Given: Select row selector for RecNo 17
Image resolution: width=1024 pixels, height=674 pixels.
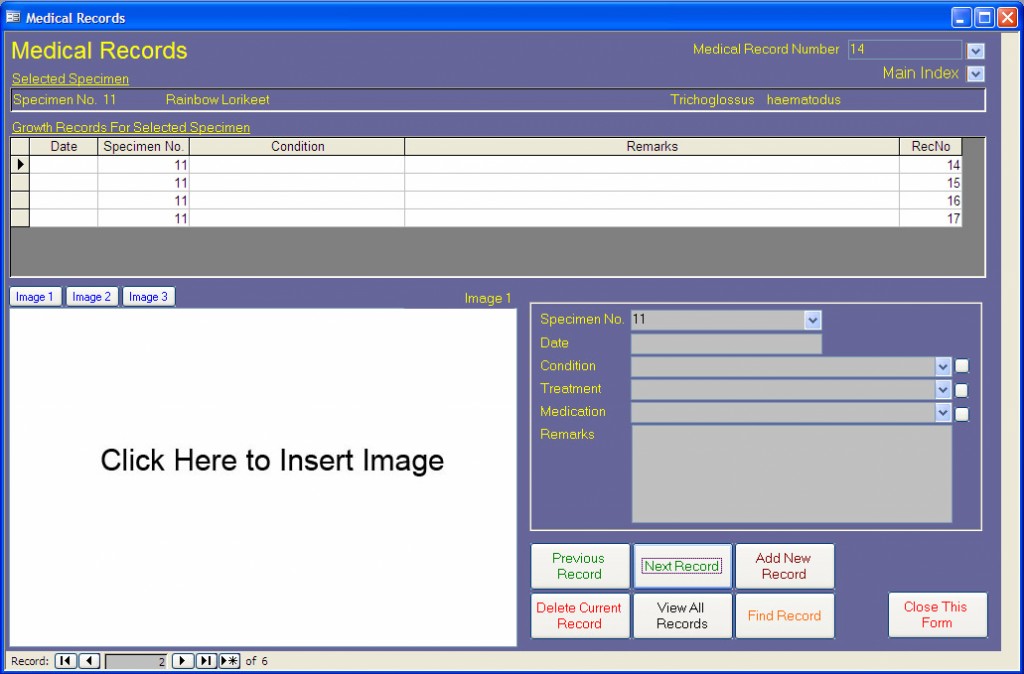Looking at the screenshot, I should pyautogui.click(x=20, y=218).
